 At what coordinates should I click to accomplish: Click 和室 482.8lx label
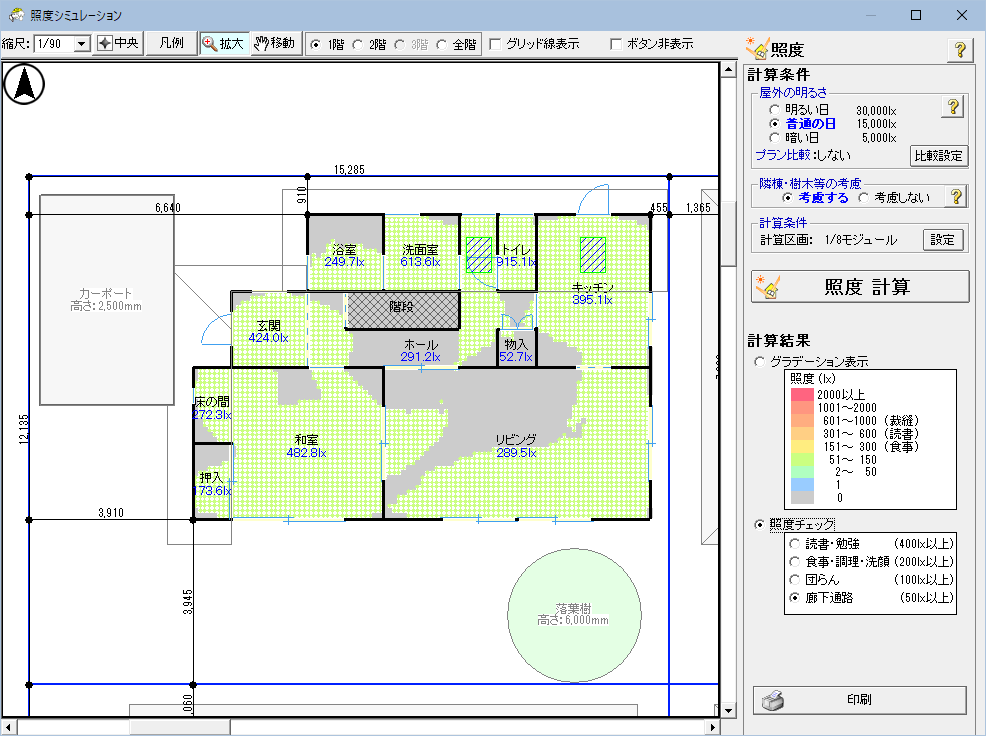[x=306, y=446]
